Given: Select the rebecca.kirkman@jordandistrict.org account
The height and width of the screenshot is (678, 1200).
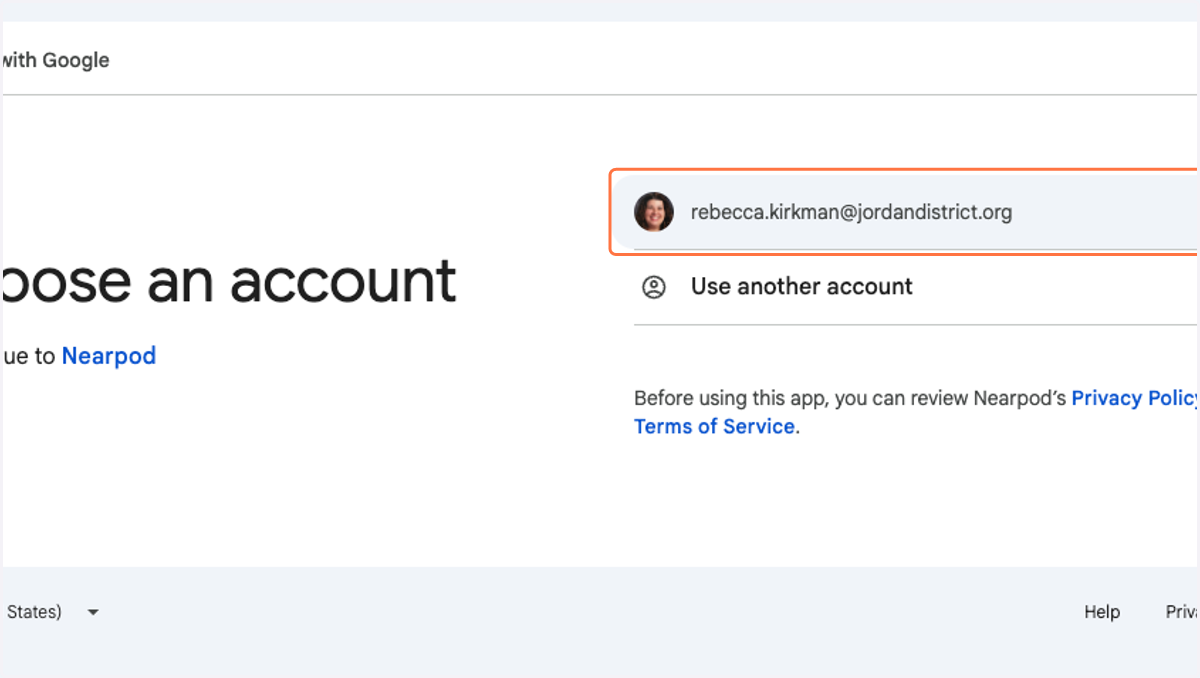Looking at the screenshot, I should tap(905, 212).
